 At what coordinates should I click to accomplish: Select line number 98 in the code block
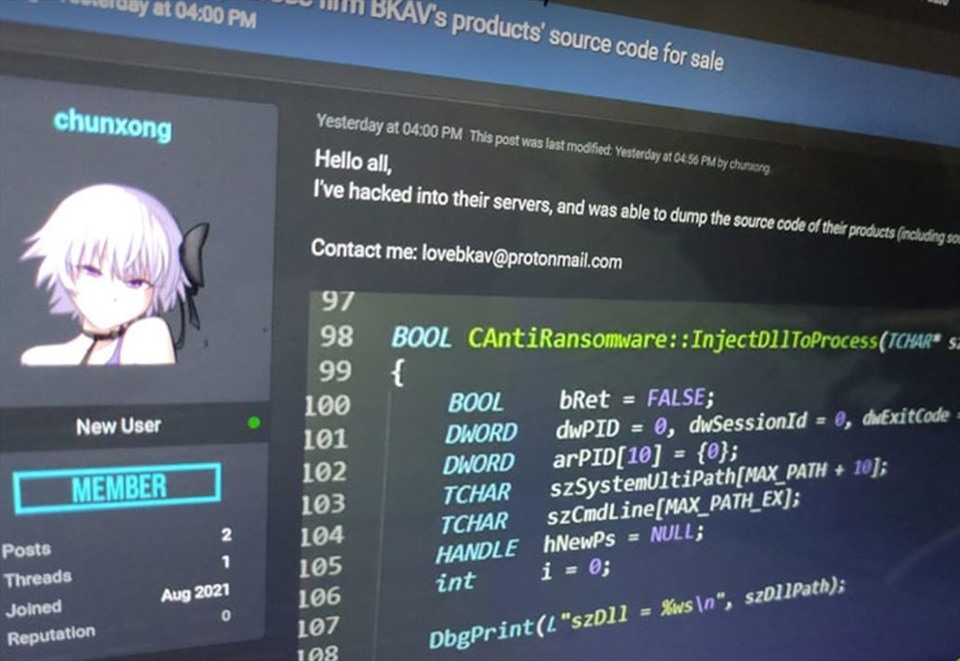coord(337,333)
